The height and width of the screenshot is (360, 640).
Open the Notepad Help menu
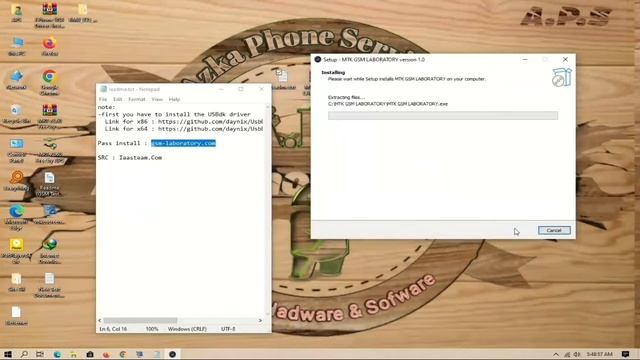(174, 99)
